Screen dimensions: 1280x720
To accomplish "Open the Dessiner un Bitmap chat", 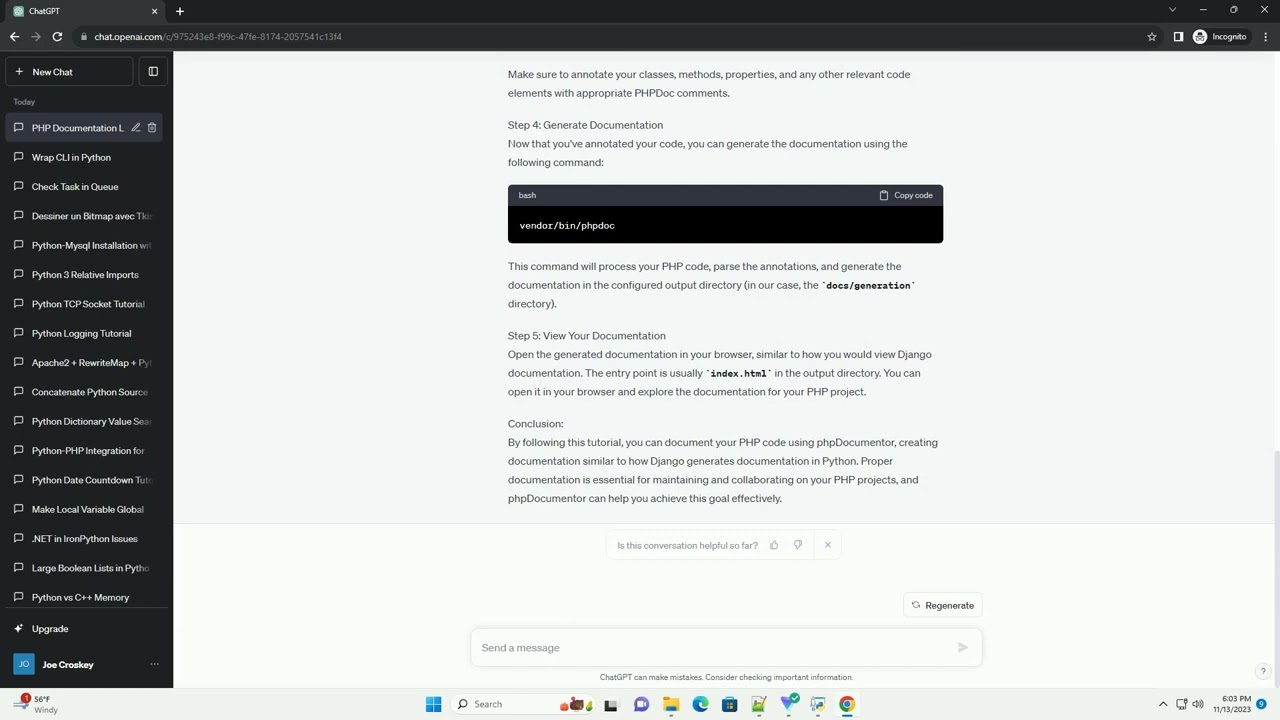I will [84, 216].
